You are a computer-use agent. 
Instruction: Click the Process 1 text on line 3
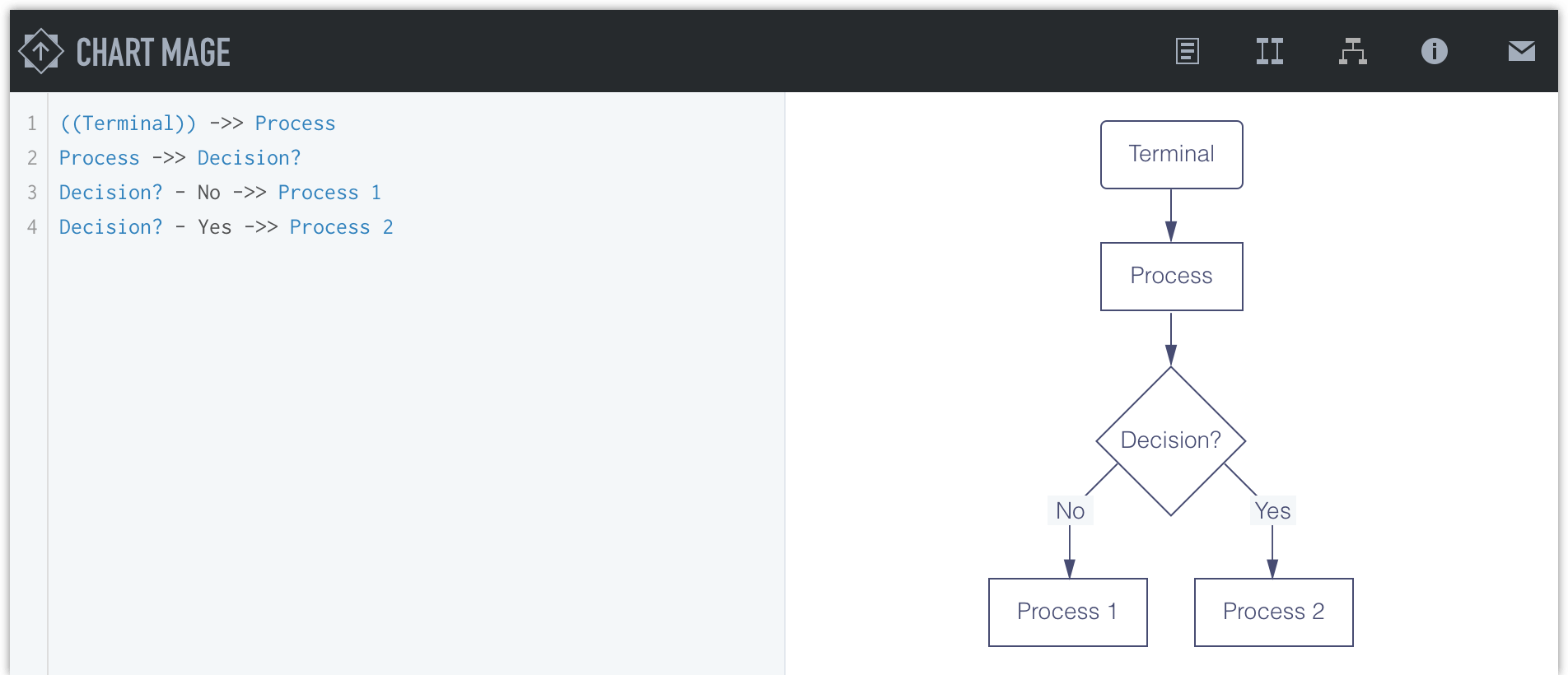pos(329,192)
